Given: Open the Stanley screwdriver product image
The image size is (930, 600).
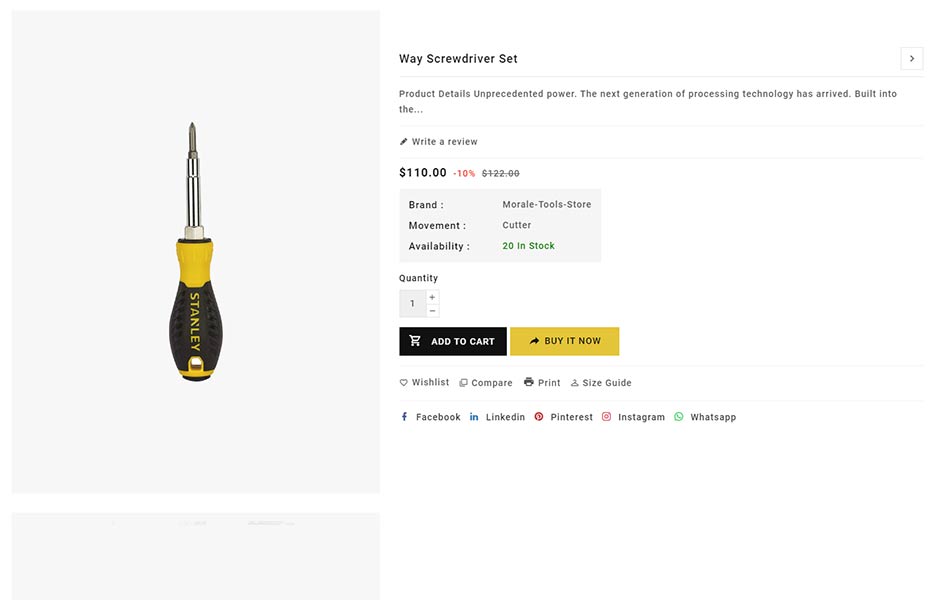Looking at the screenshot, I should point(196,251).
